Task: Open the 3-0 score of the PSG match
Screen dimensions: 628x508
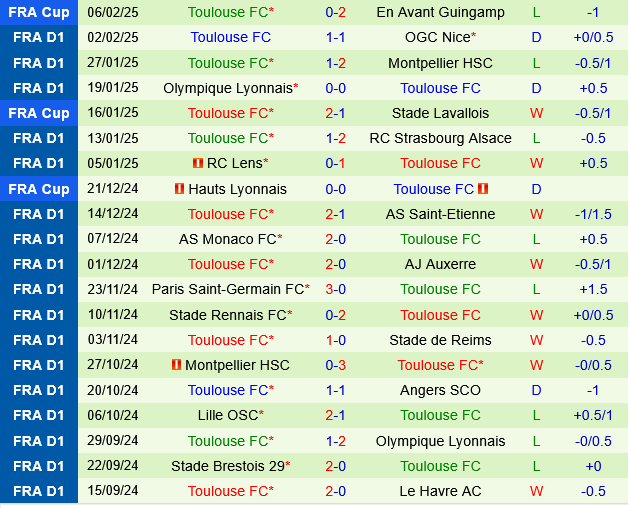Action: click(335, 289)
